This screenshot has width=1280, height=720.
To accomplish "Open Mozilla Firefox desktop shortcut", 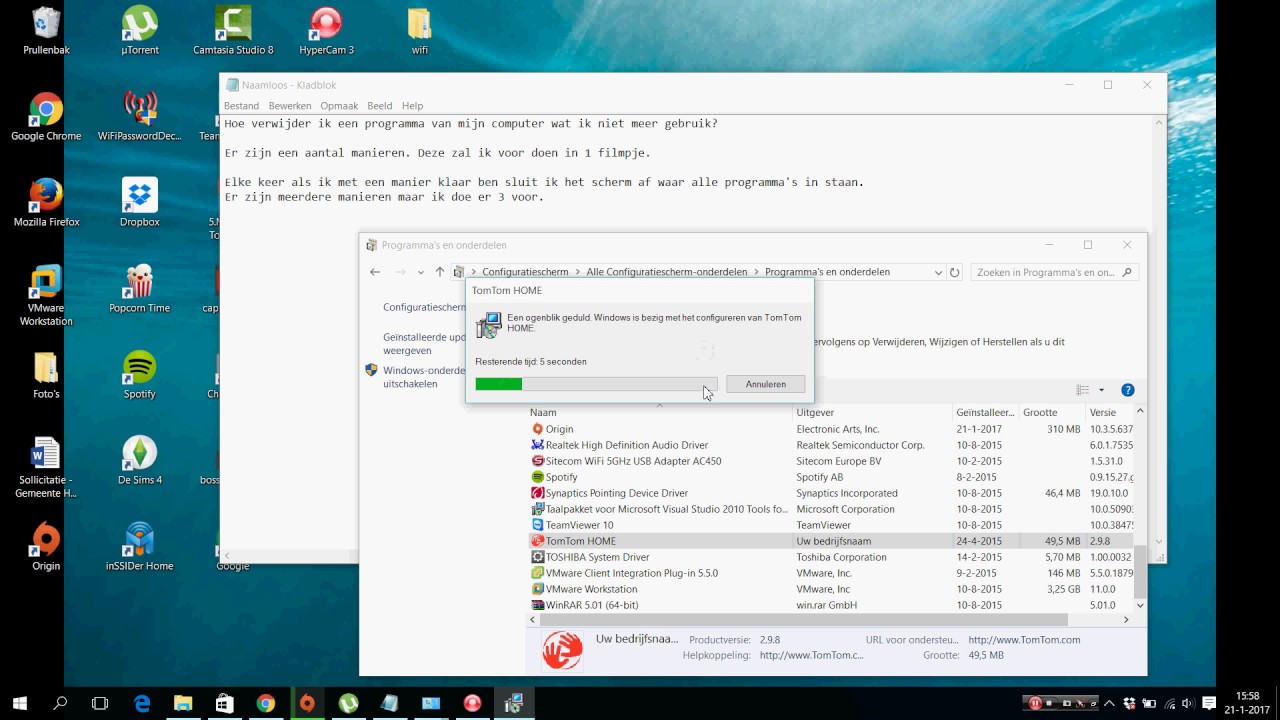I will coord(46,203).
